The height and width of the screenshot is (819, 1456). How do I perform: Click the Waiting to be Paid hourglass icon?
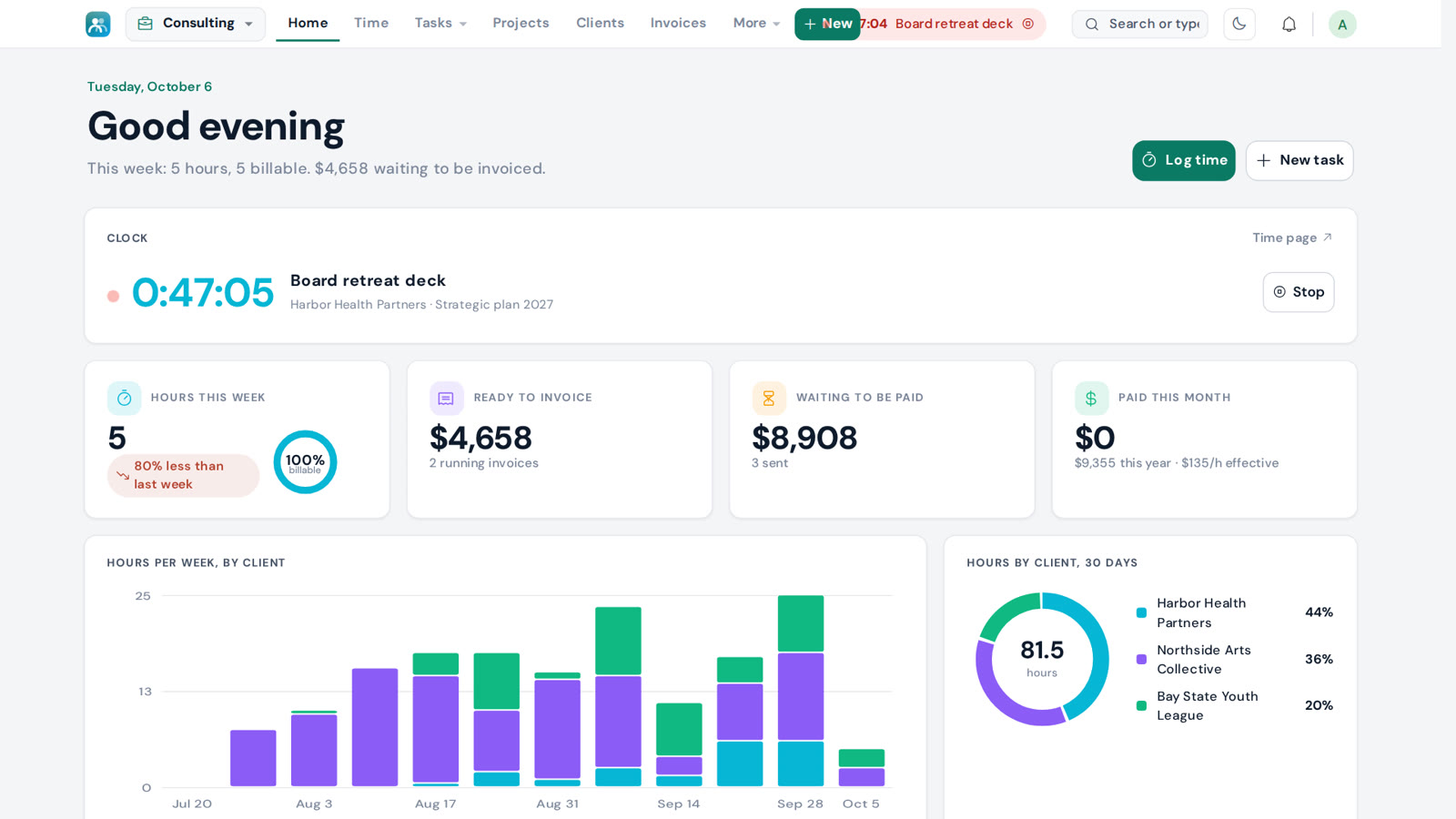tap(769, 398)
